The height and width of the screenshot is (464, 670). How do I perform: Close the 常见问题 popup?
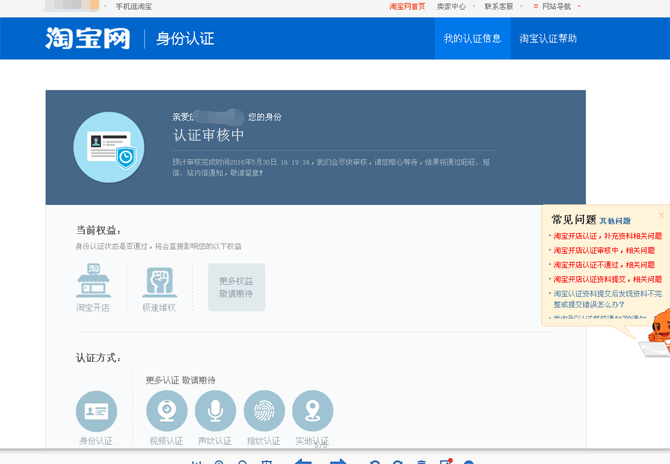click(x=661, y=215)
